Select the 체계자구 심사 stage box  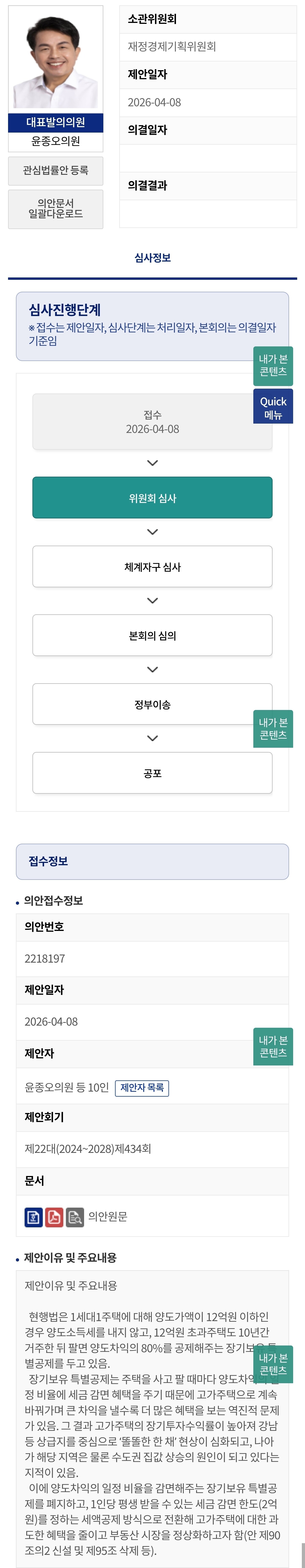[x=152, y=567]
